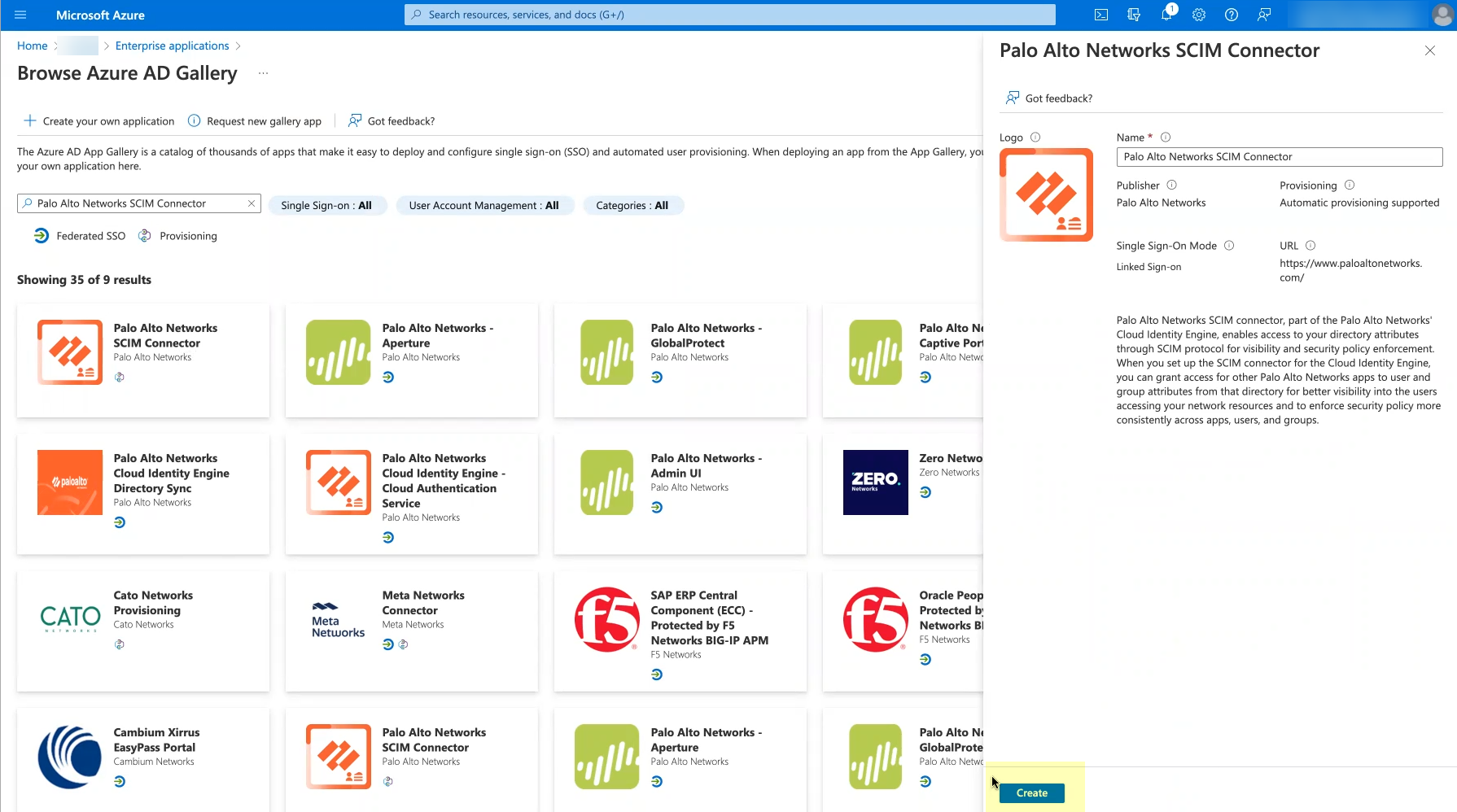Click the ellipsis next to Browse Azure AD Gallery

coord(263,73)
